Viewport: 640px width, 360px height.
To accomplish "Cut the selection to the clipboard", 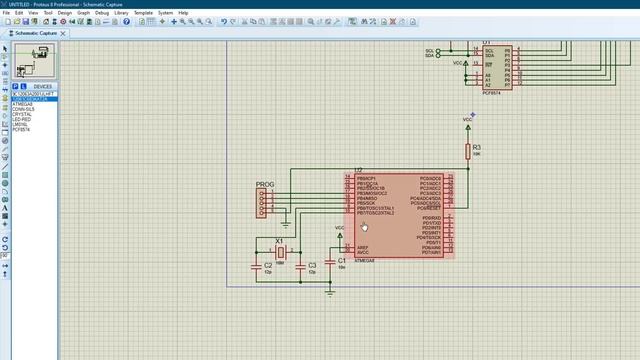I will coord(244,22).
